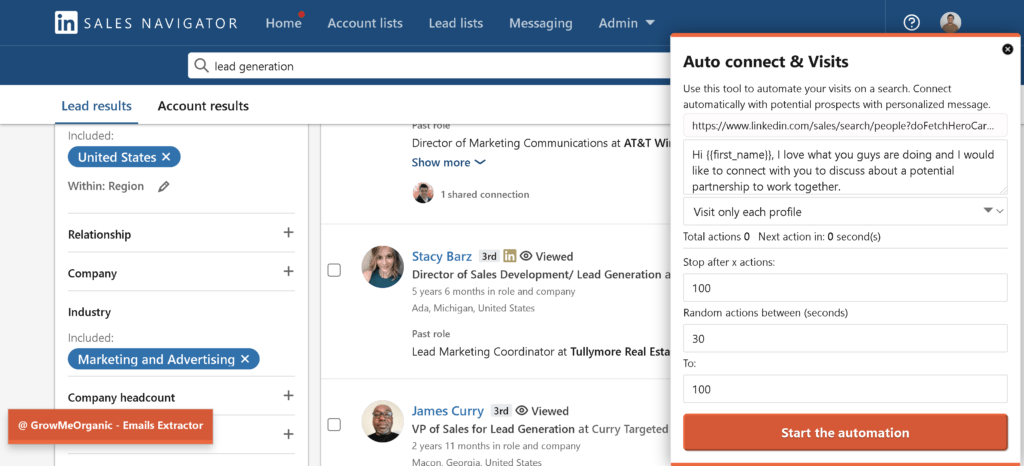This screenshot has width=1024, height=466.
Task: Click the To: field with 100
Action: coord(846,389)
